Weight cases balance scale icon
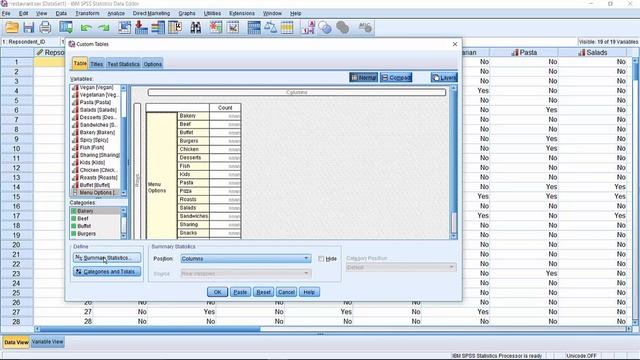640x360 pixels. tap(270, 28)
